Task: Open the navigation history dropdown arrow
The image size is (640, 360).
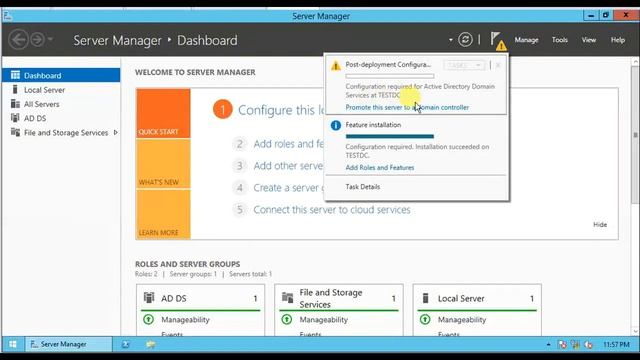Action: click(50, 40)
